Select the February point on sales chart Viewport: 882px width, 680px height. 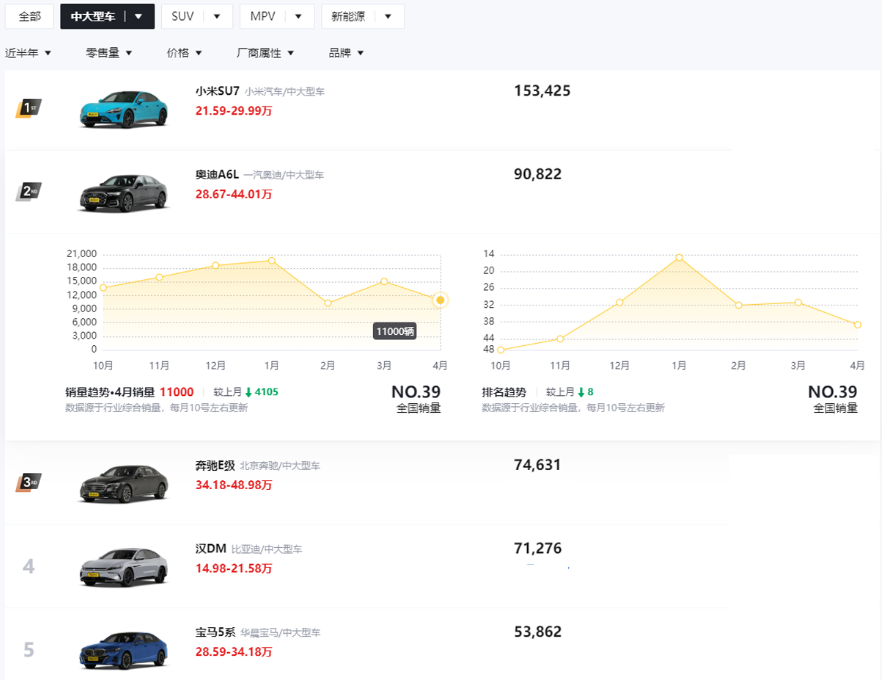tap(328, 303)
